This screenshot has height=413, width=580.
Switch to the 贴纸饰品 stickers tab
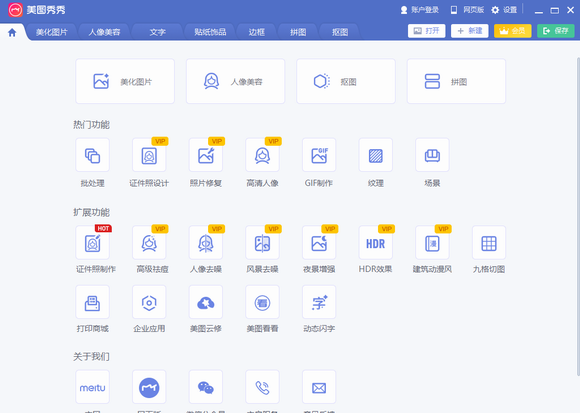[210, 32]
